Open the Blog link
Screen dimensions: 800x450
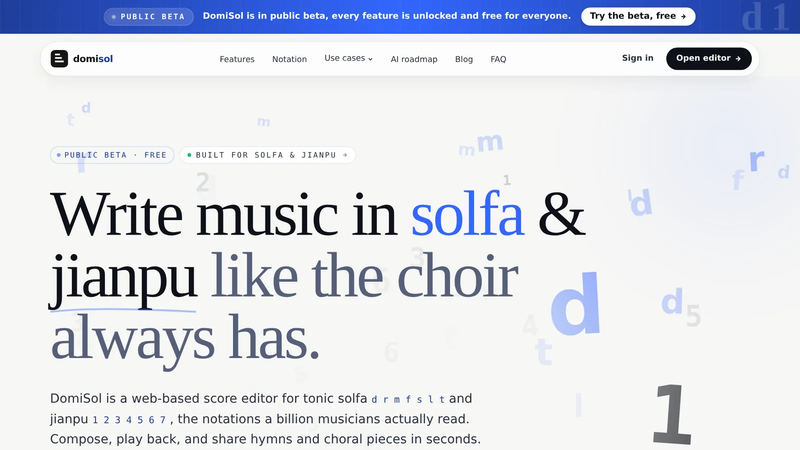tap(464, 59)
